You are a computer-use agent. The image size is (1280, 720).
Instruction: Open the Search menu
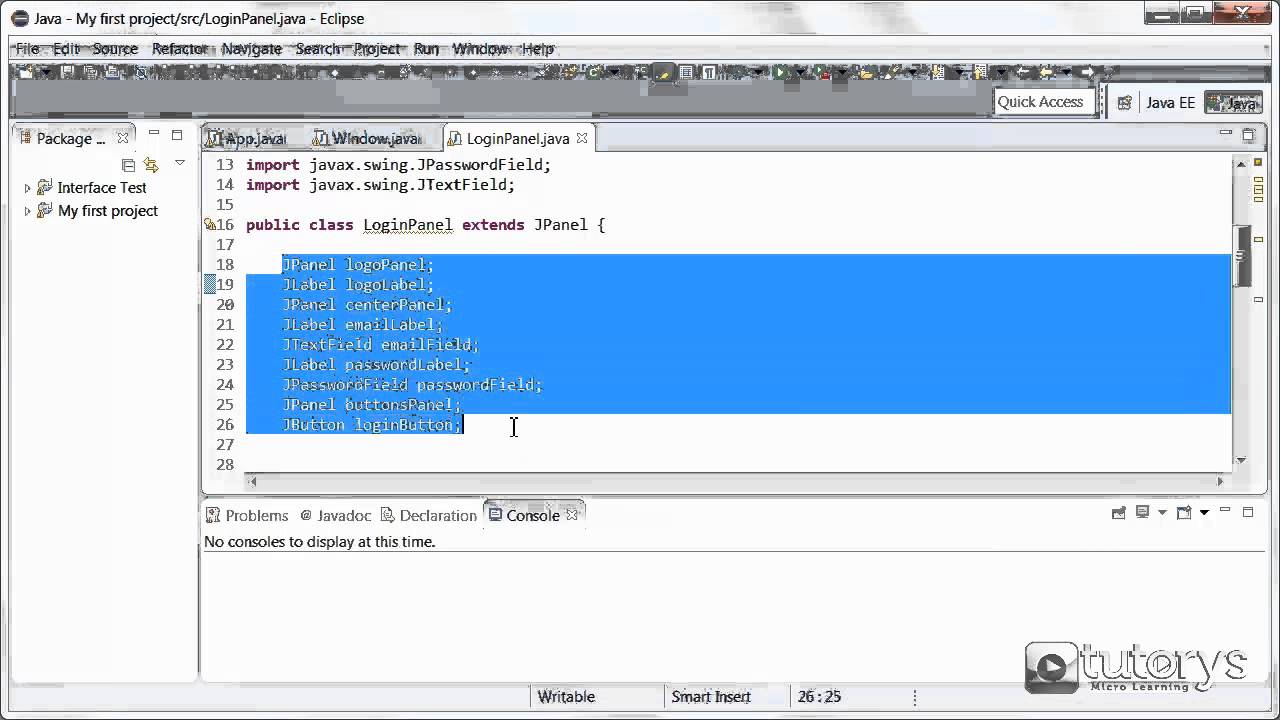tap(318, 48)
